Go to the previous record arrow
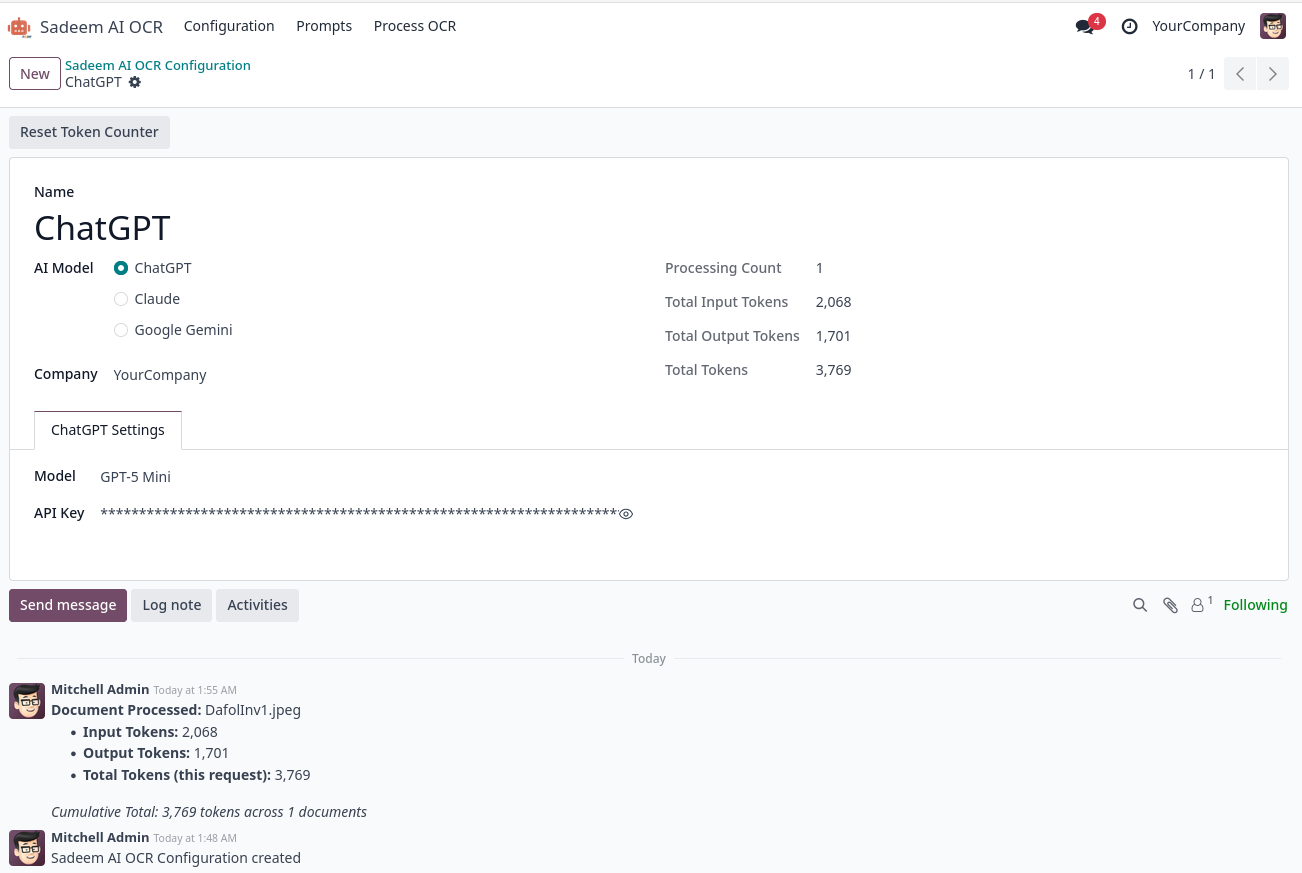This screenshot has height=873, width=1302. (1240, 74)
